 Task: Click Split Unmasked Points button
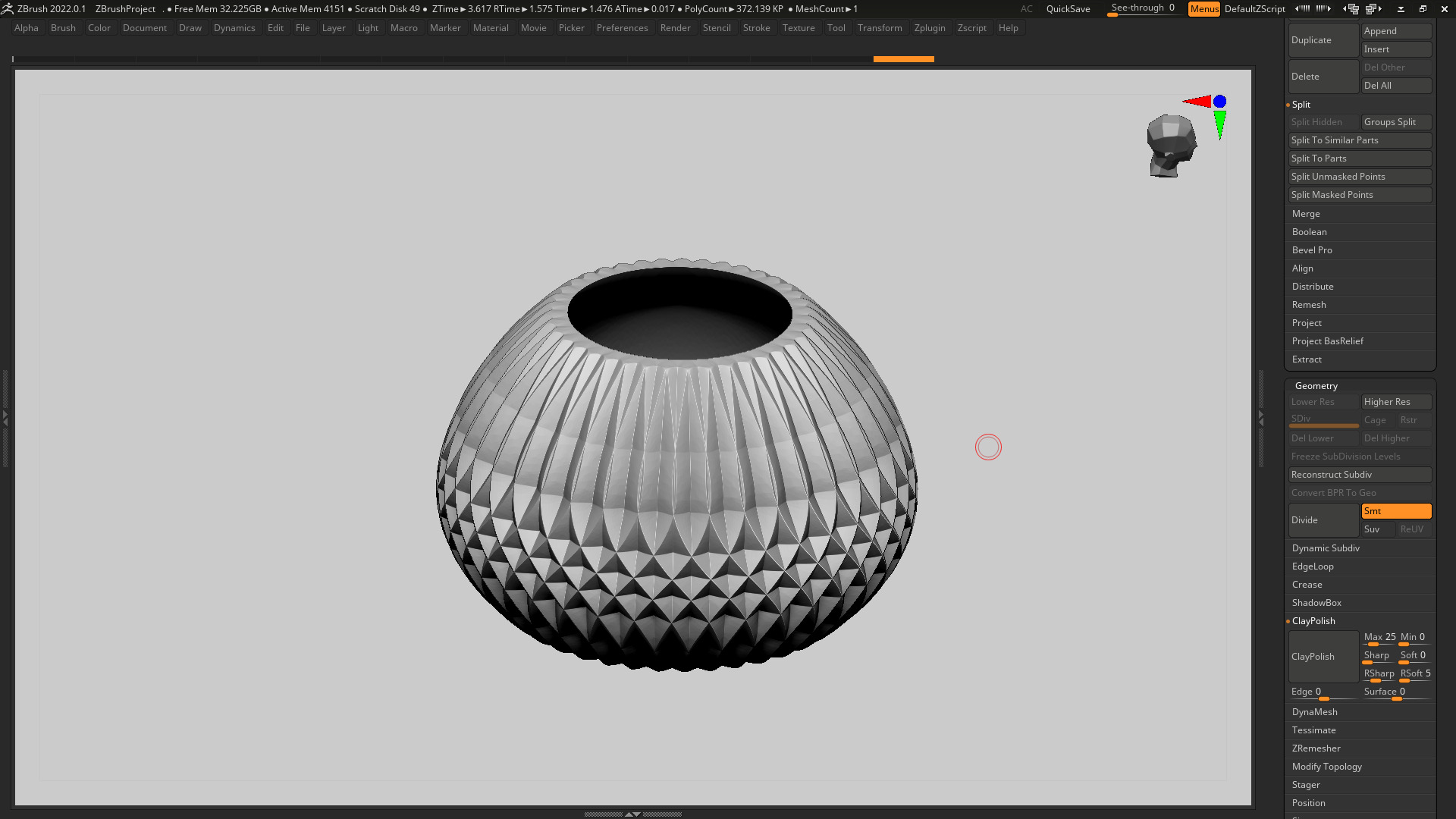click(1360, 177)
